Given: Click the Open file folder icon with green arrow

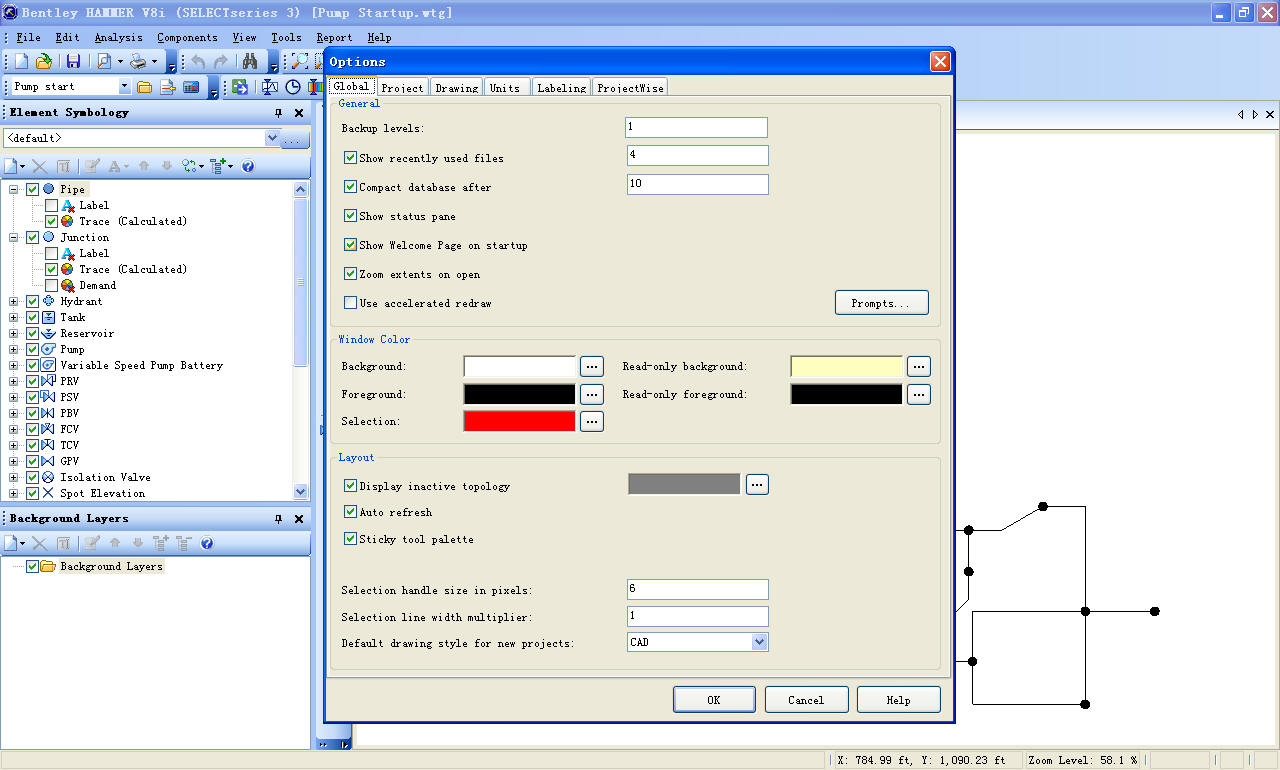Looking at the screenshot, I should click(x=44, y=62).
